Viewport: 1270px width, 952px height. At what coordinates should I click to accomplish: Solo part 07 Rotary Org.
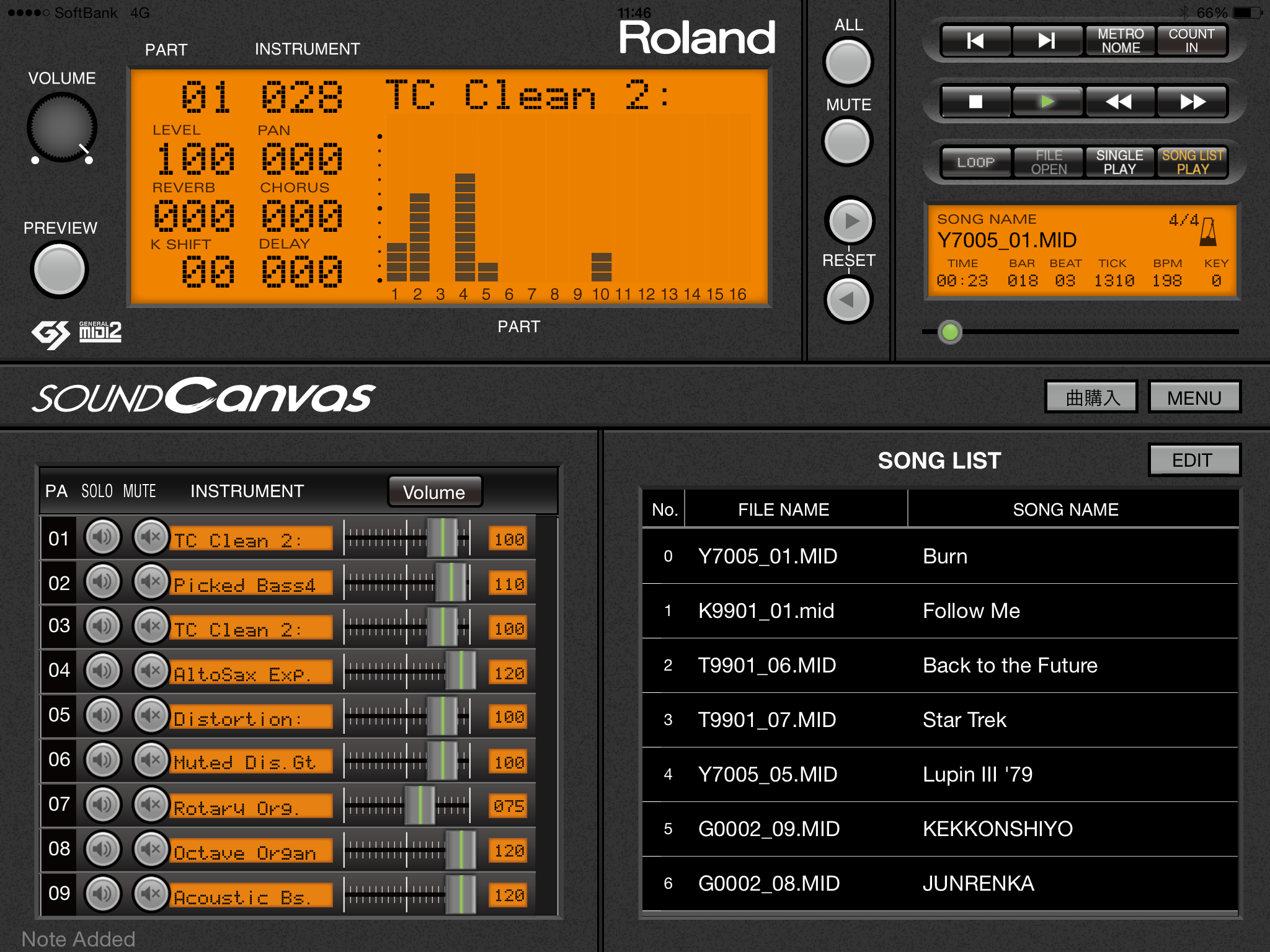click(103, 805)
